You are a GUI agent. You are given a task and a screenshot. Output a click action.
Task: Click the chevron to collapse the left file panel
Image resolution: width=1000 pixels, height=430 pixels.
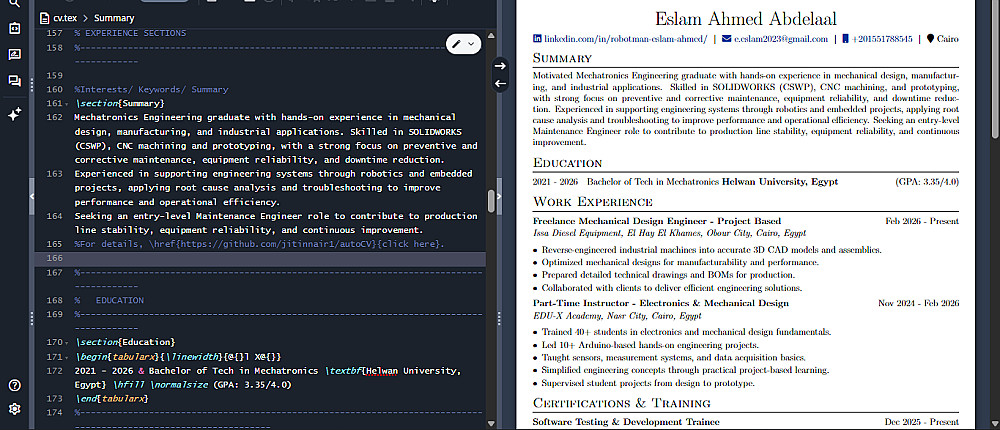click(x=32, y=196)
